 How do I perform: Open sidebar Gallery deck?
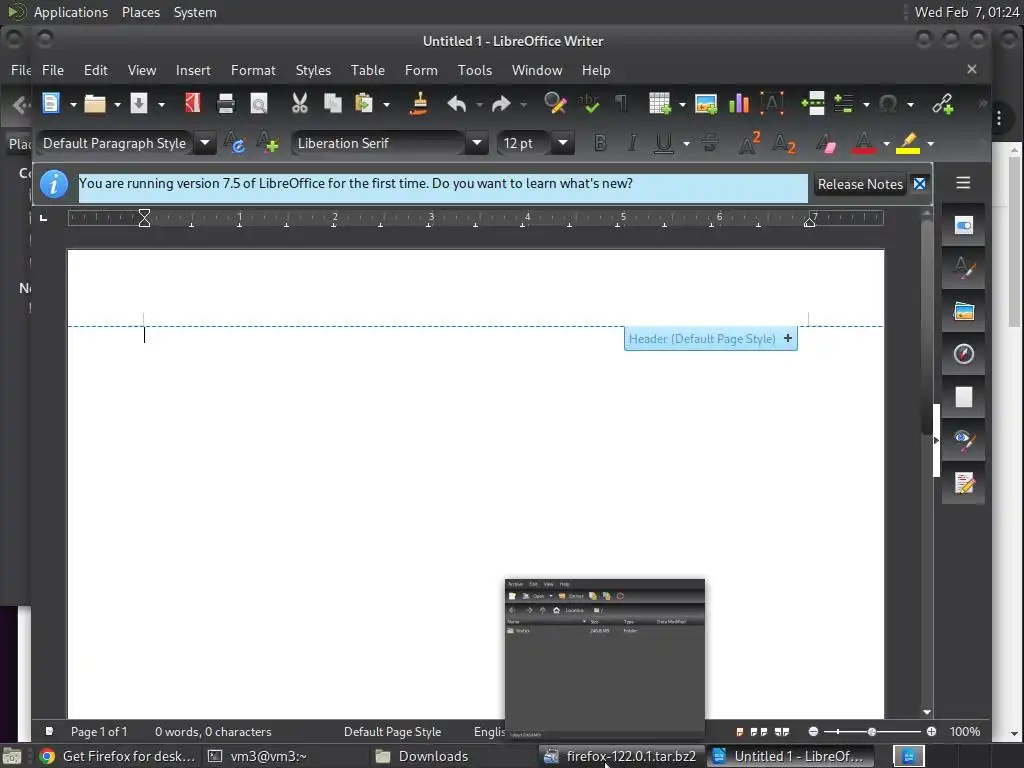(963, 312)
